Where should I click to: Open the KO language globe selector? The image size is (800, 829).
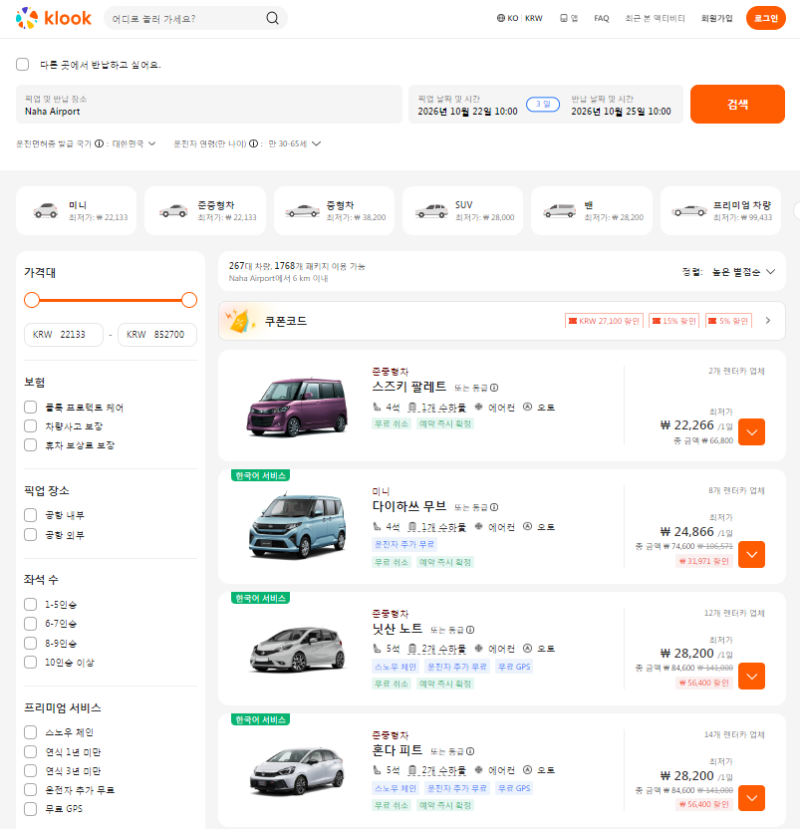[x=507, y=19]
